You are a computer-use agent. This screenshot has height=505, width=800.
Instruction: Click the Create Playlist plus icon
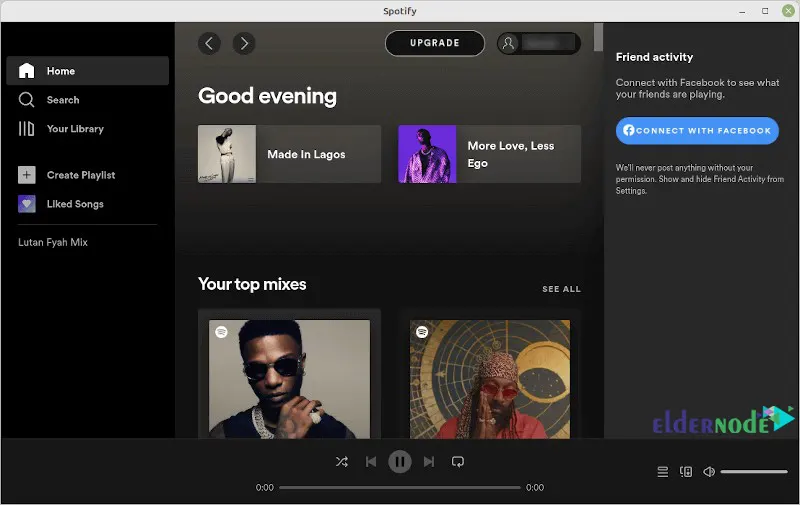(x=27, y=175)
